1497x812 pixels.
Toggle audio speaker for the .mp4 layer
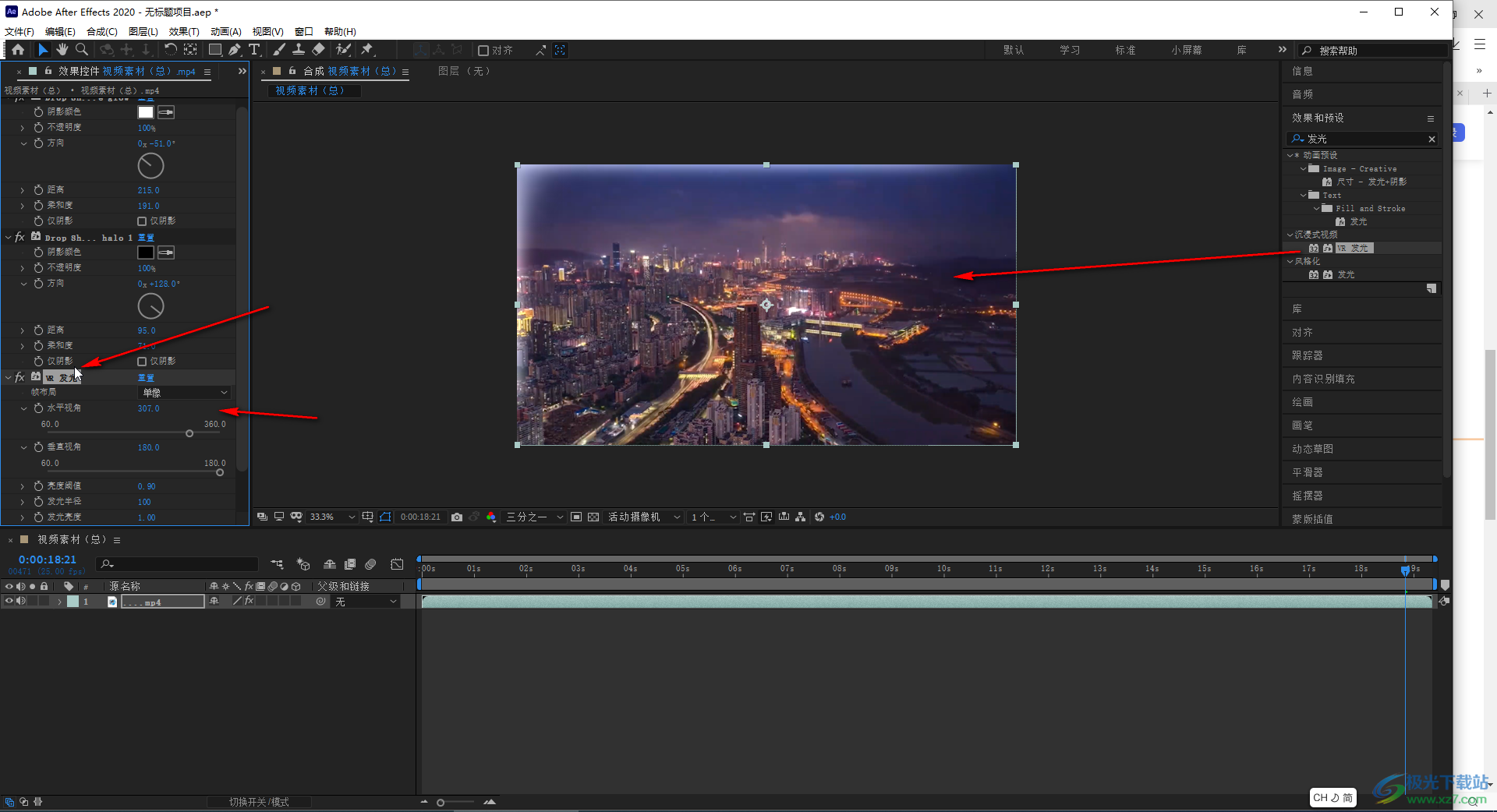pos(21,601)
